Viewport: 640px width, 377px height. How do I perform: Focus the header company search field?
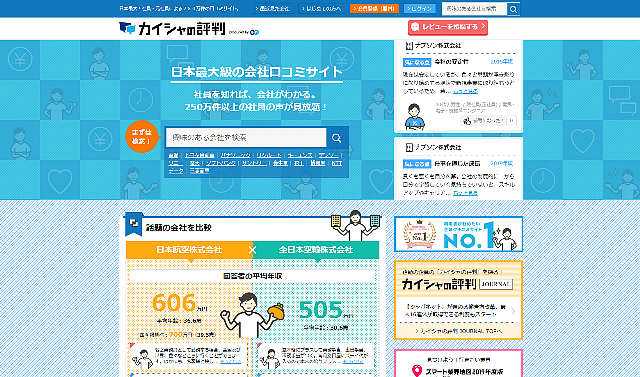tap(475, 9)
